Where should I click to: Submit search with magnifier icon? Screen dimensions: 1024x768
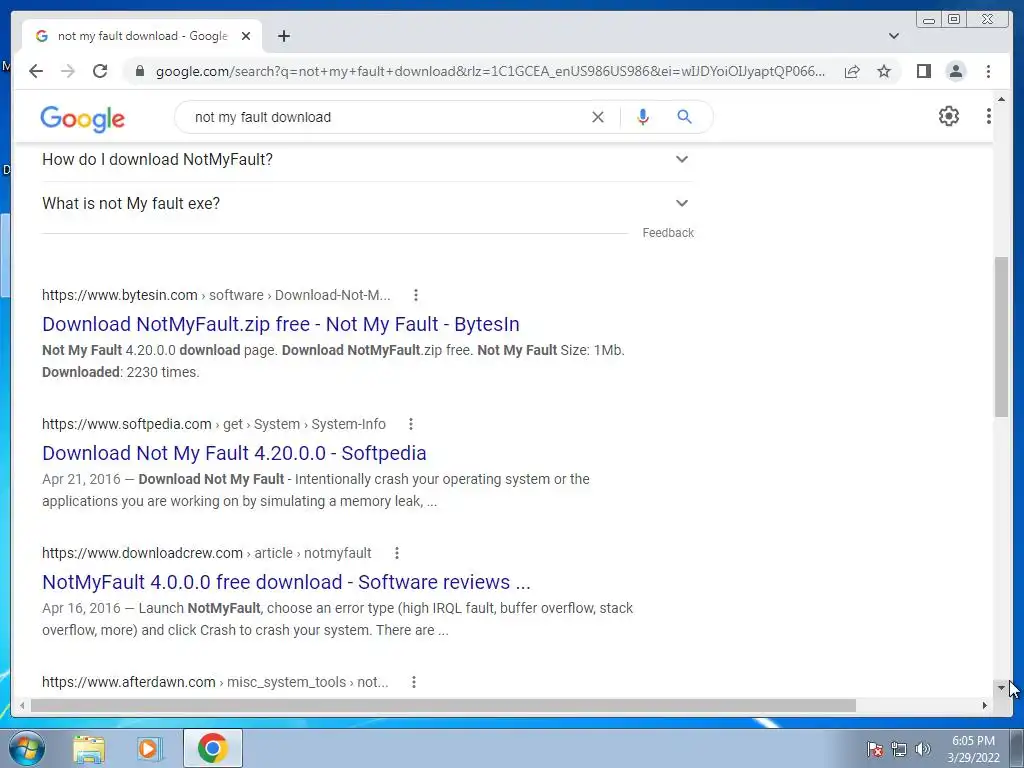pos(684,117)
